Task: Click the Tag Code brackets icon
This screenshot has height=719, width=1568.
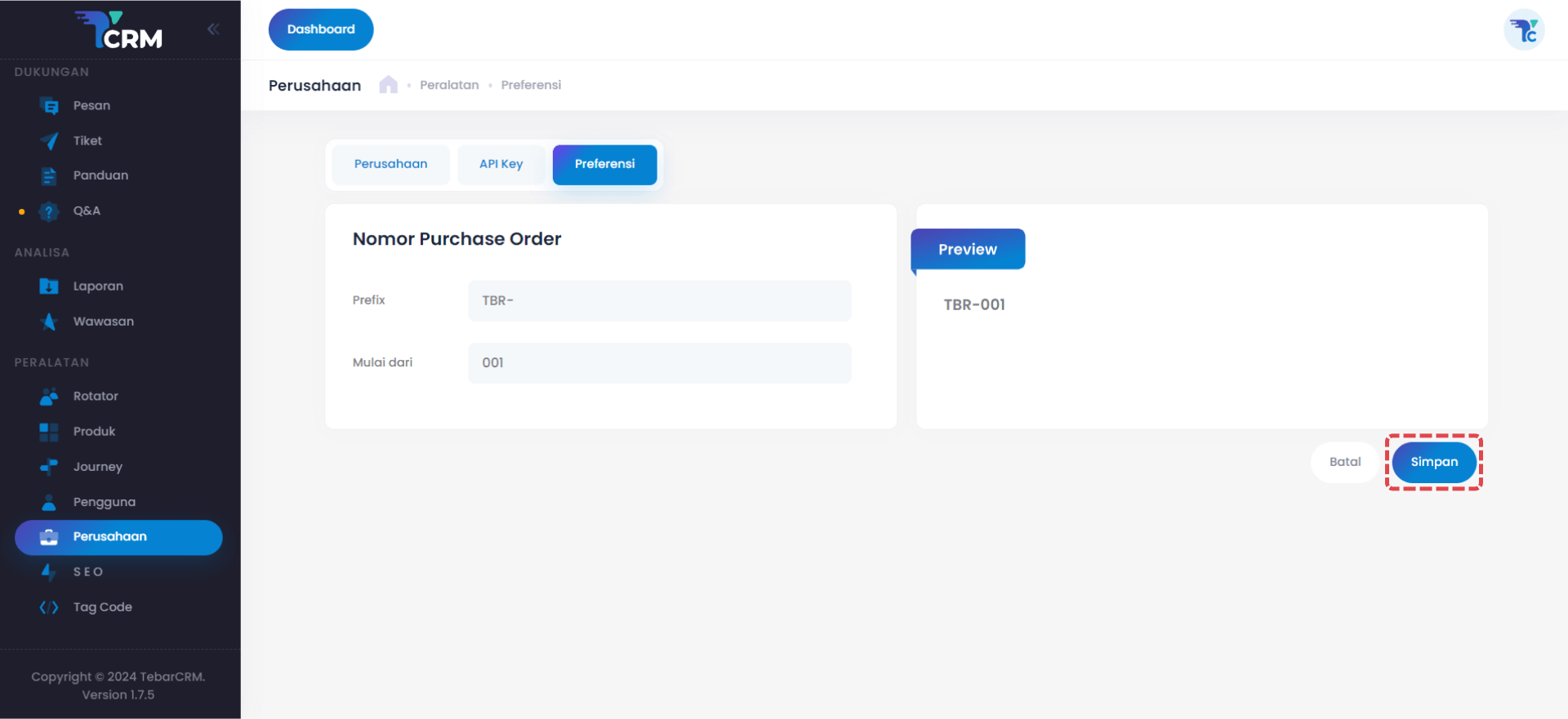Action: (49, 607)
